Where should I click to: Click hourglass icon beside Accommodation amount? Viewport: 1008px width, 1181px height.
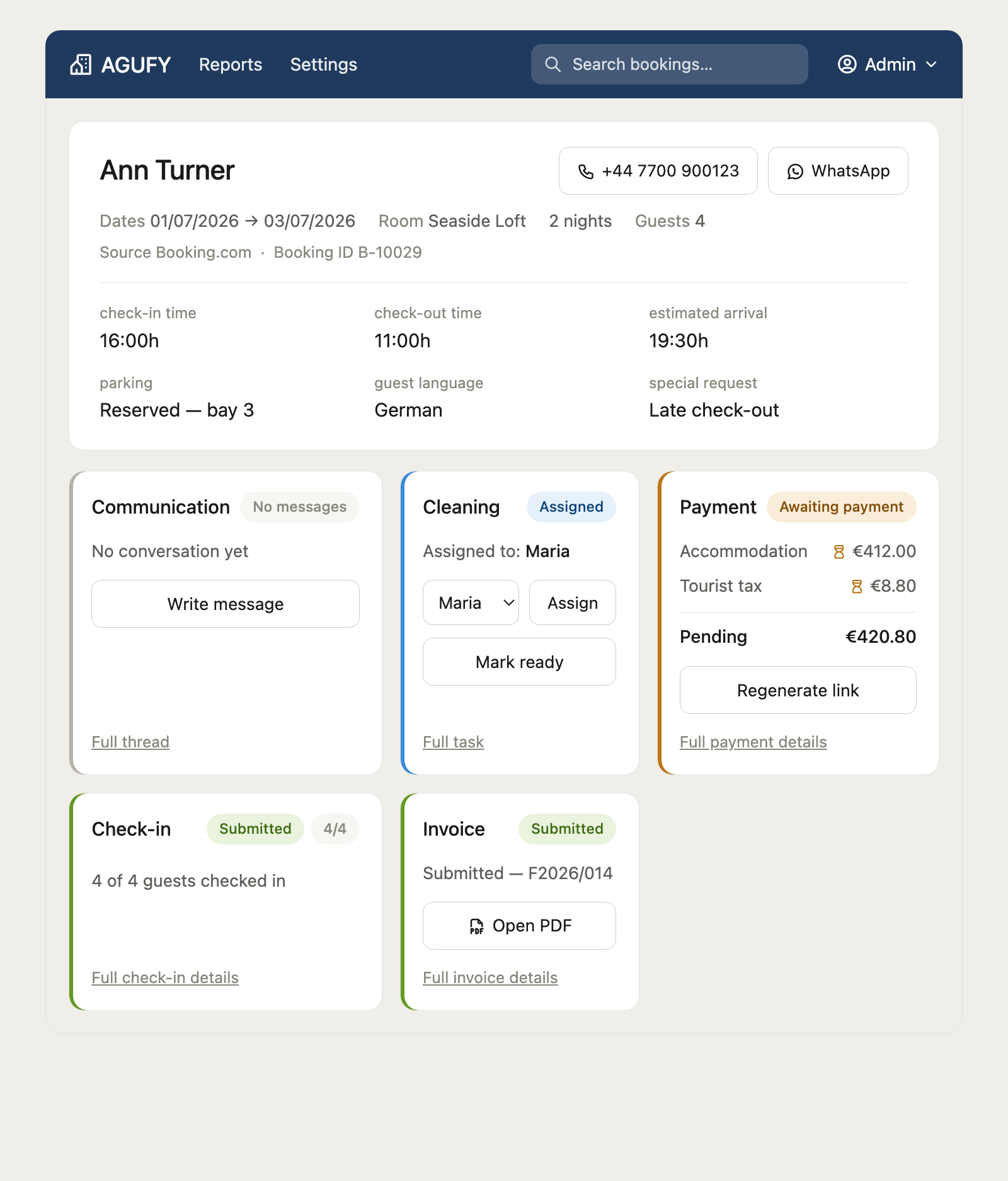(x=839, y=552)
